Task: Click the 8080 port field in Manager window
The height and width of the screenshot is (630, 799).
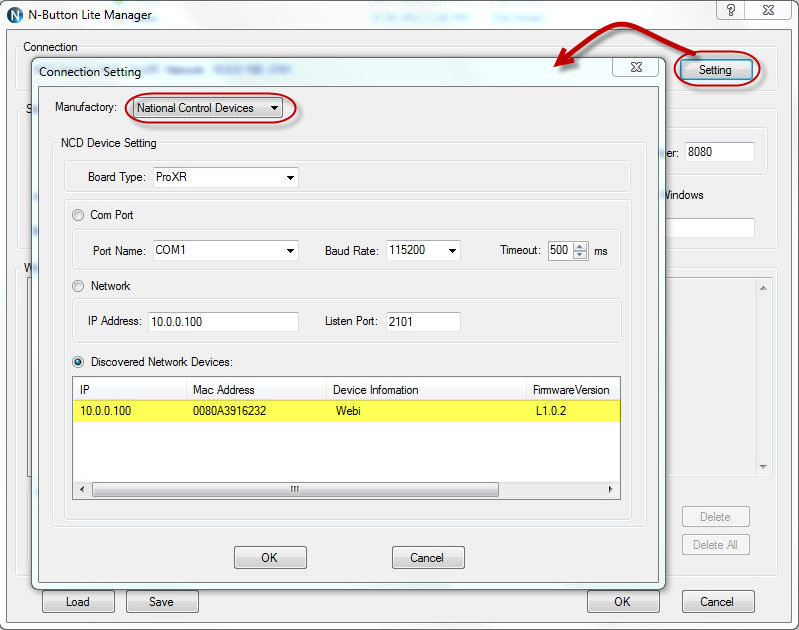Action: pos(719,152)
